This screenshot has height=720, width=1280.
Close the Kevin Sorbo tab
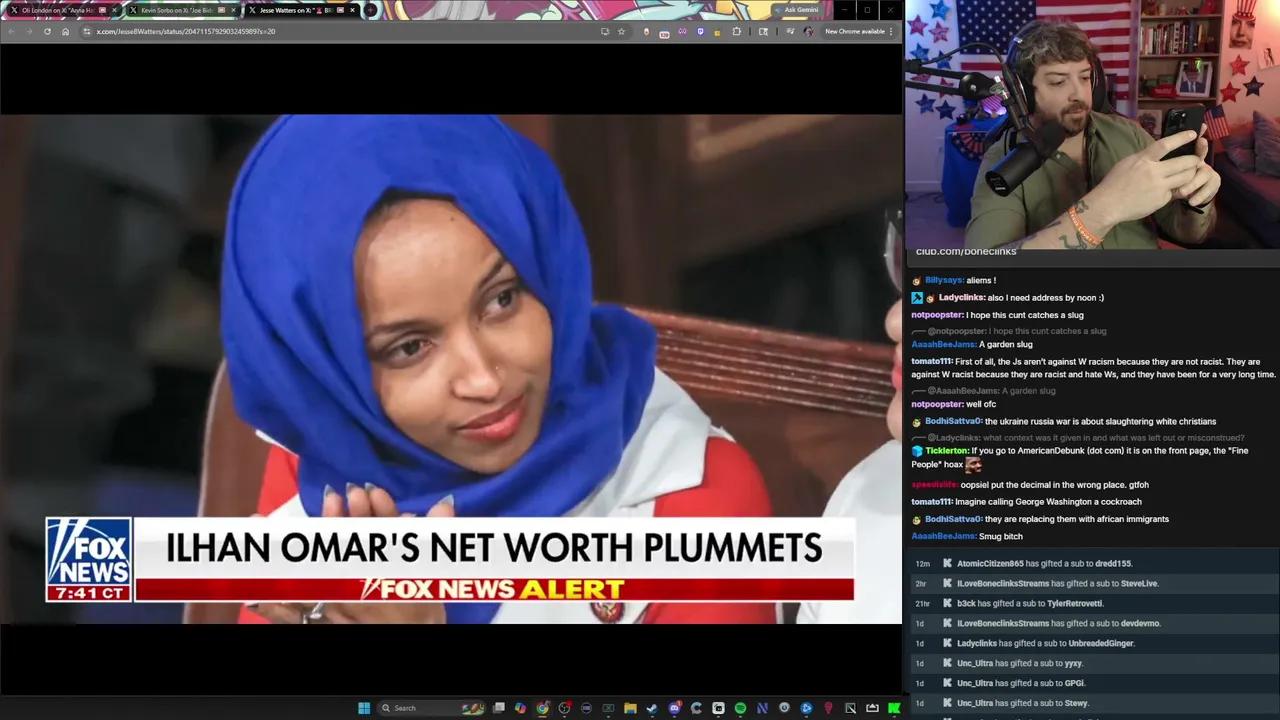(x=233, y=10)
